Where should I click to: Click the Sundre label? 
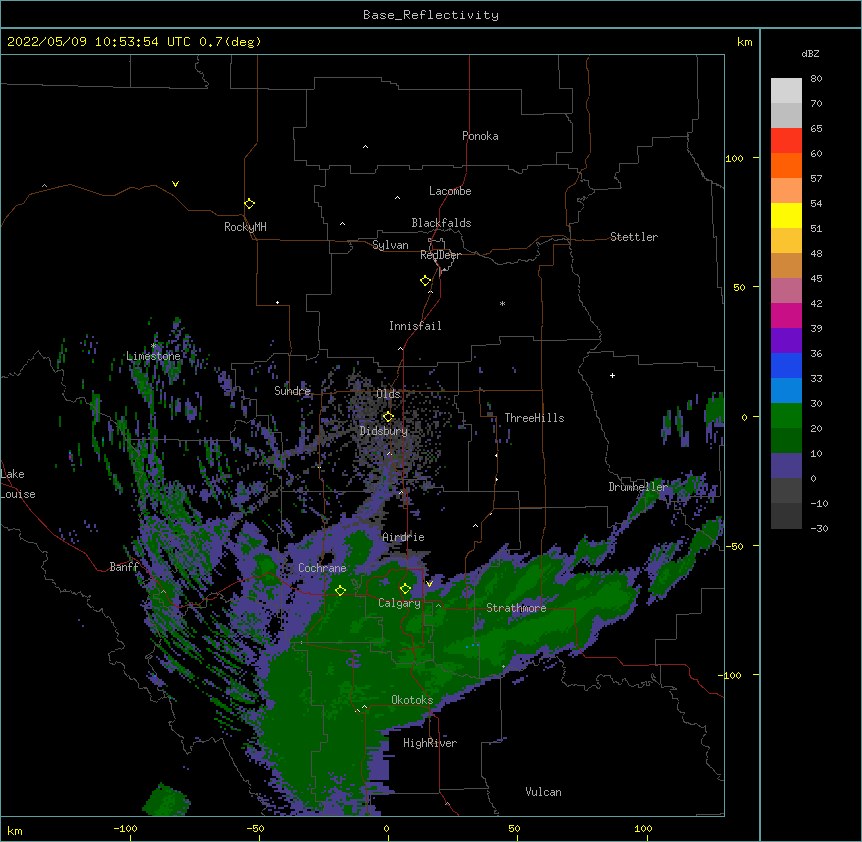click(x=292, y=391)
